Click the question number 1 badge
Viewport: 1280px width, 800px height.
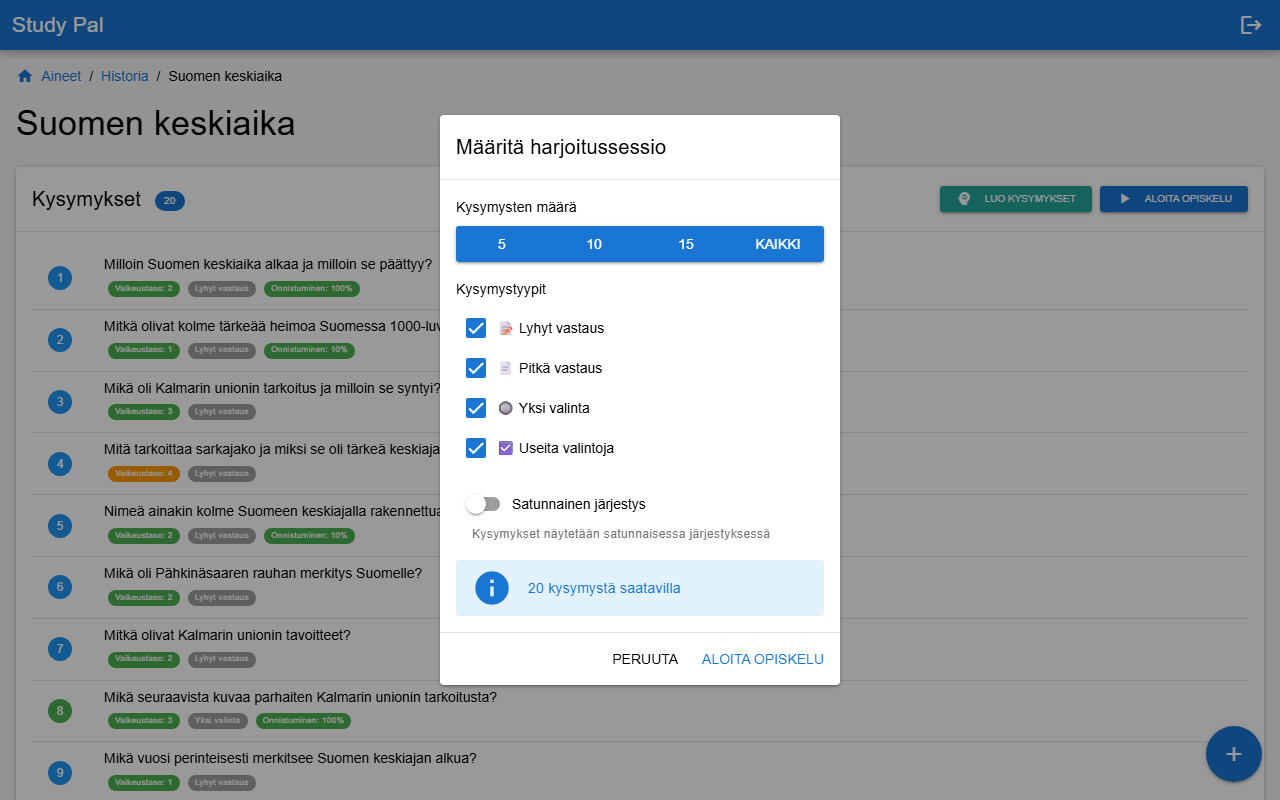[60, 278]
